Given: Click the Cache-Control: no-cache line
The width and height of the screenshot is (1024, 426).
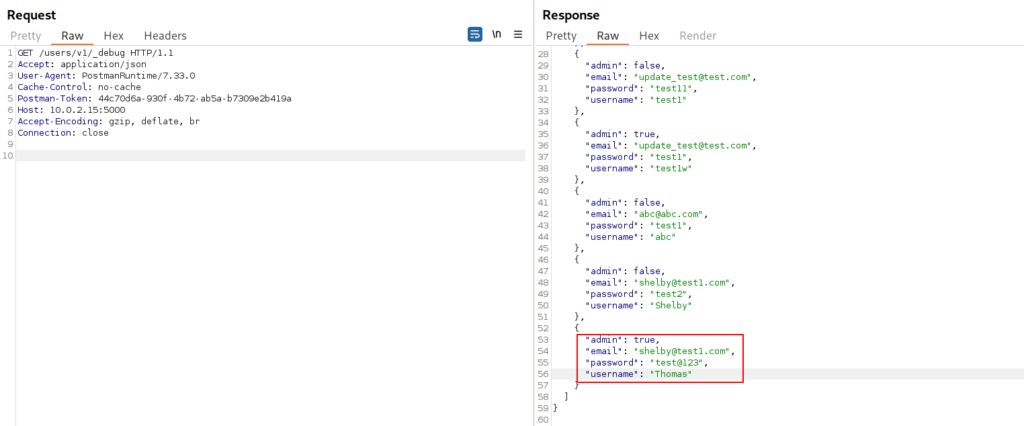Looking at the screenshot, I should [x=79, y=87].
